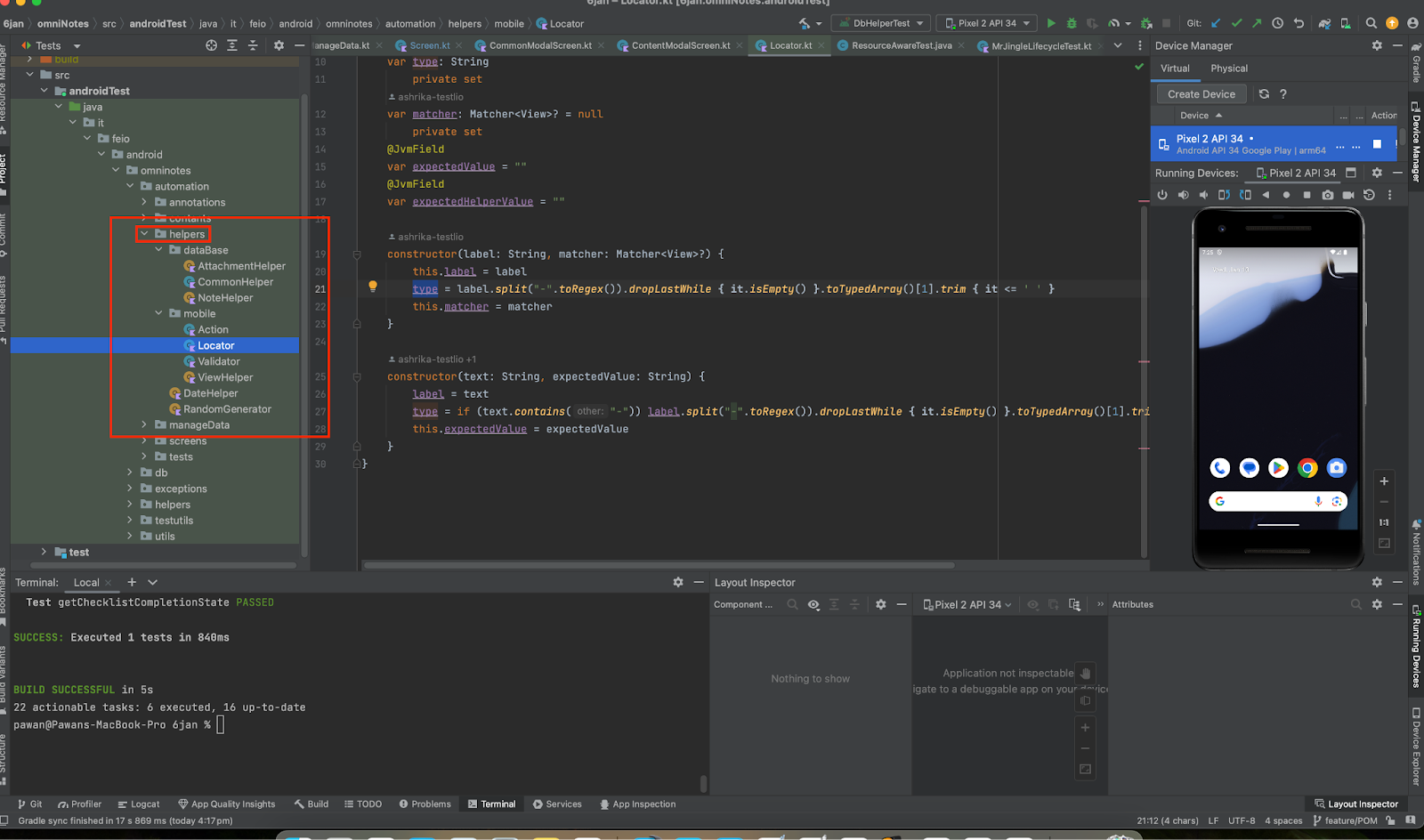1424x840 pixels.
Task: Stop the running Pixel 2 API 34 device
Action: point(1377,144)
